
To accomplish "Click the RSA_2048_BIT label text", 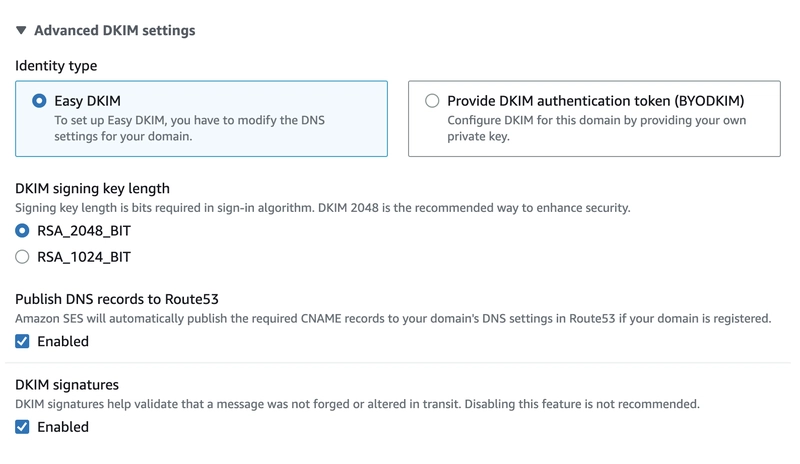I will pos(84,231).
